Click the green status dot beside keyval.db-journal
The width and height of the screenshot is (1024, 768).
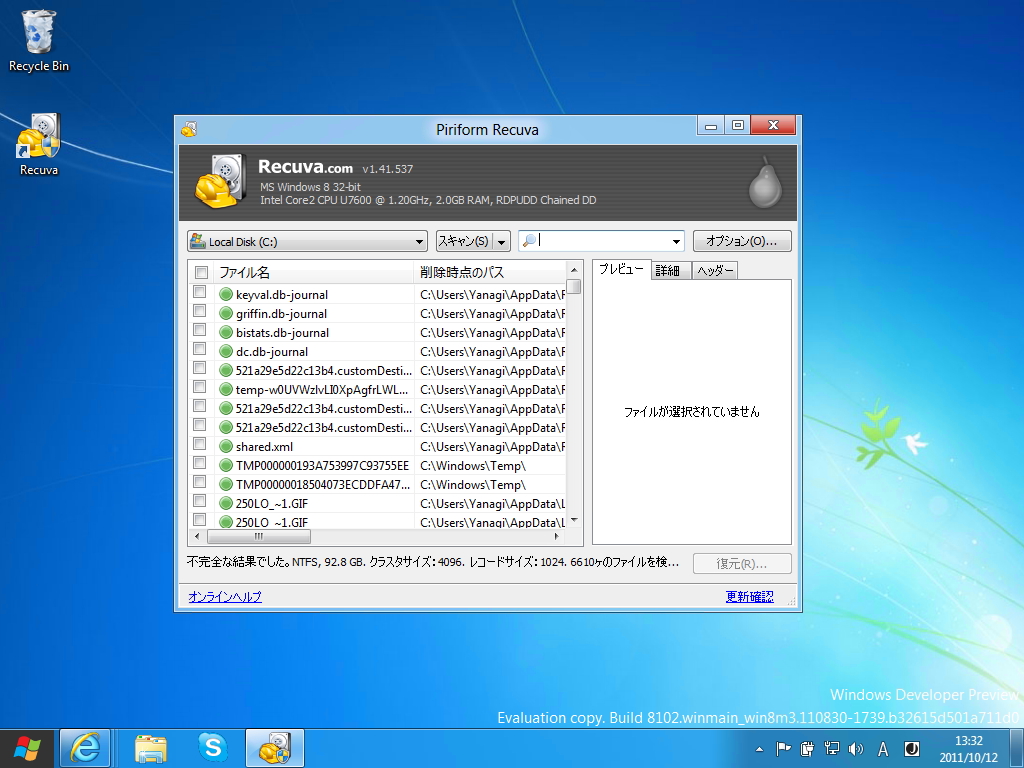click(x=224, y=293)
